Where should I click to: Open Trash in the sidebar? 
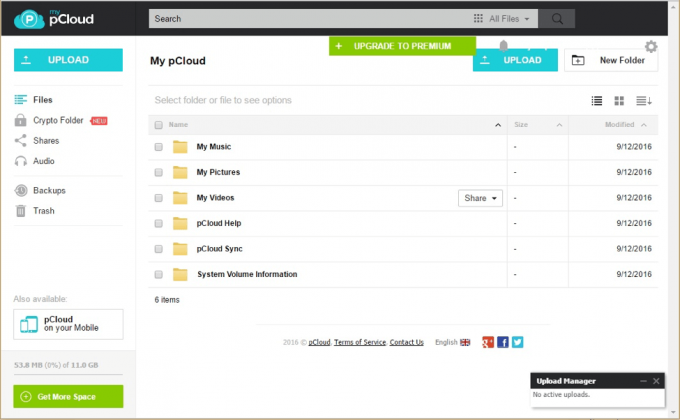pos(35,211)
